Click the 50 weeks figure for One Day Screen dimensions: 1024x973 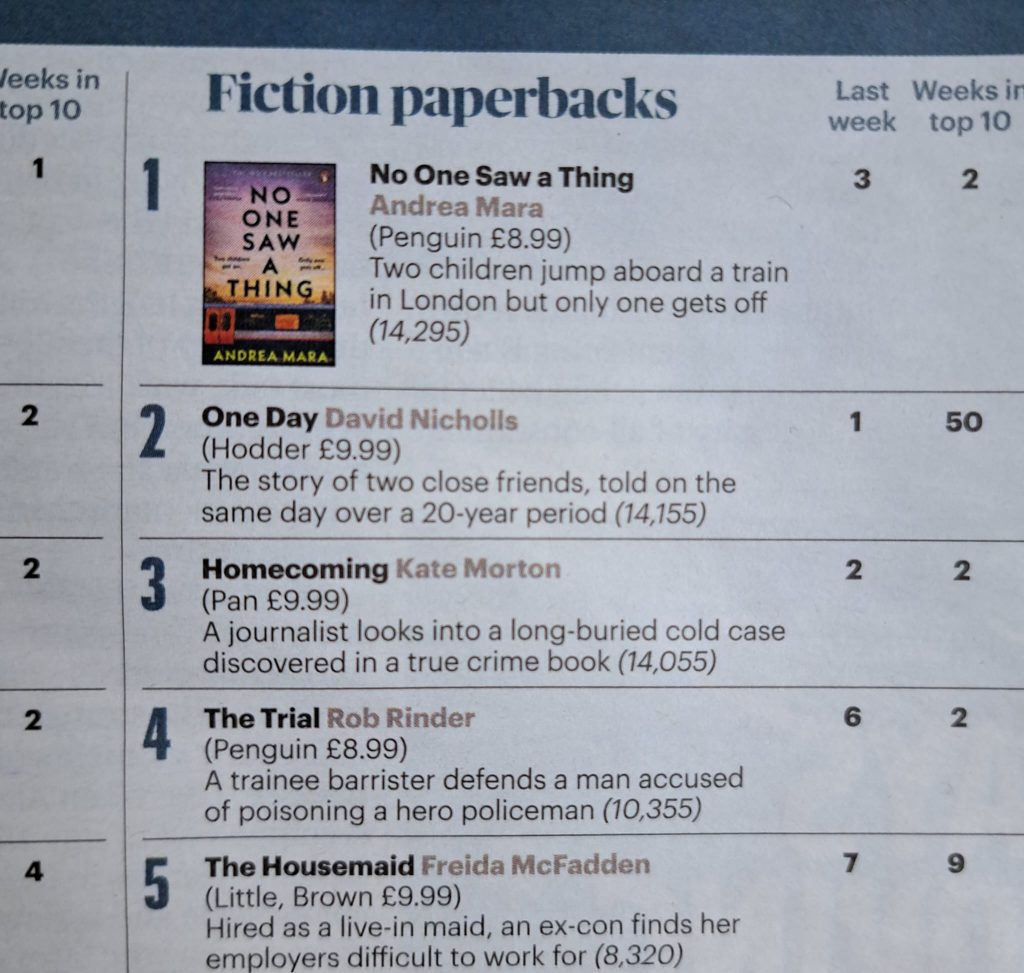[x=964, y=422]
